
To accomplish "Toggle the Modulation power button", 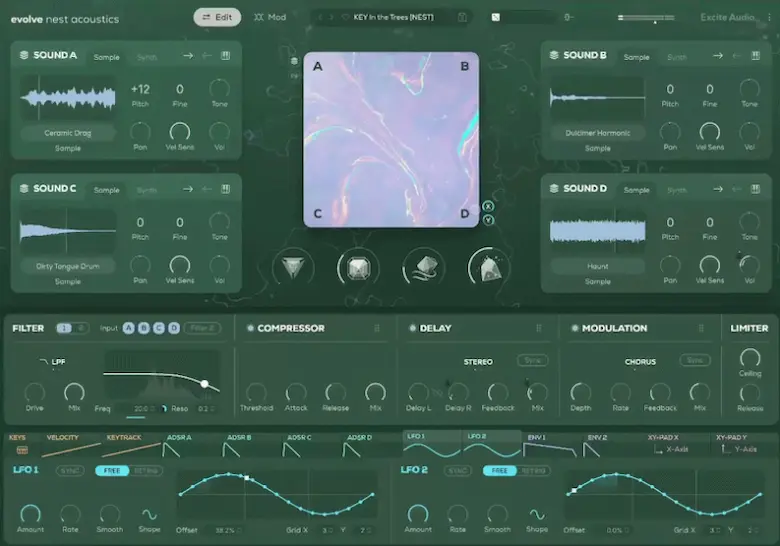I will pos(575,328).
